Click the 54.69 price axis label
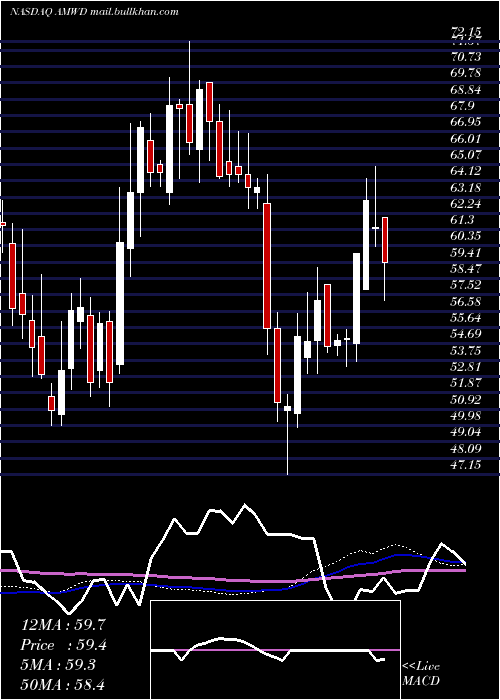500x700 pixels. click(x=466, y=334)
